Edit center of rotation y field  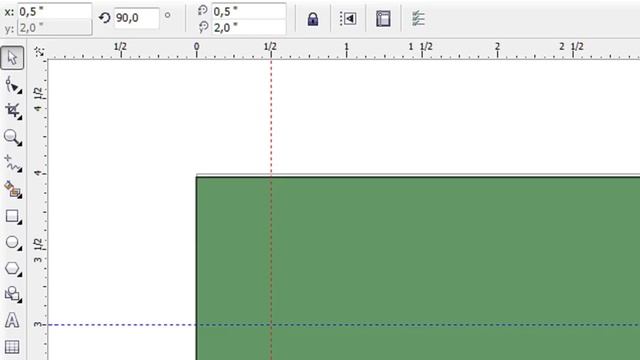249,28
